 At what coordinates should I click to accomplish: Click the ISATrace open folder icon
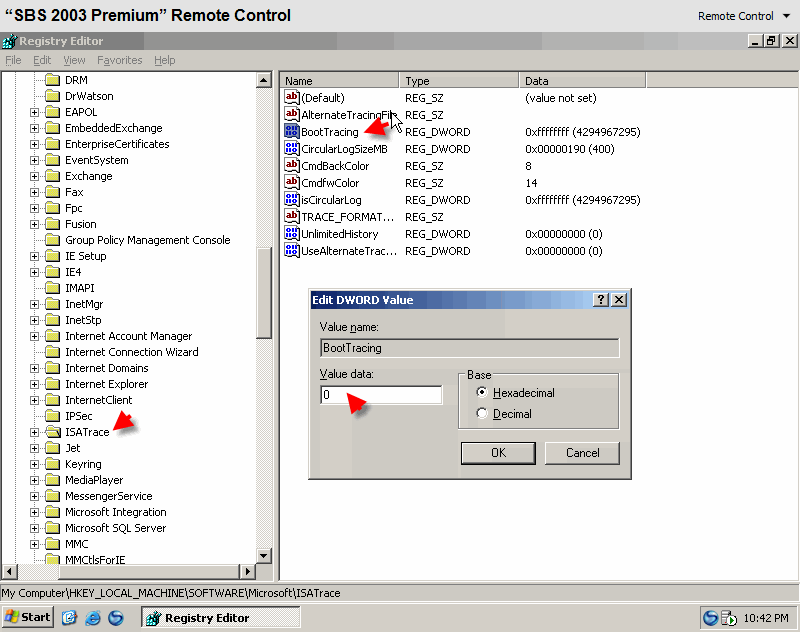(53, 432)
